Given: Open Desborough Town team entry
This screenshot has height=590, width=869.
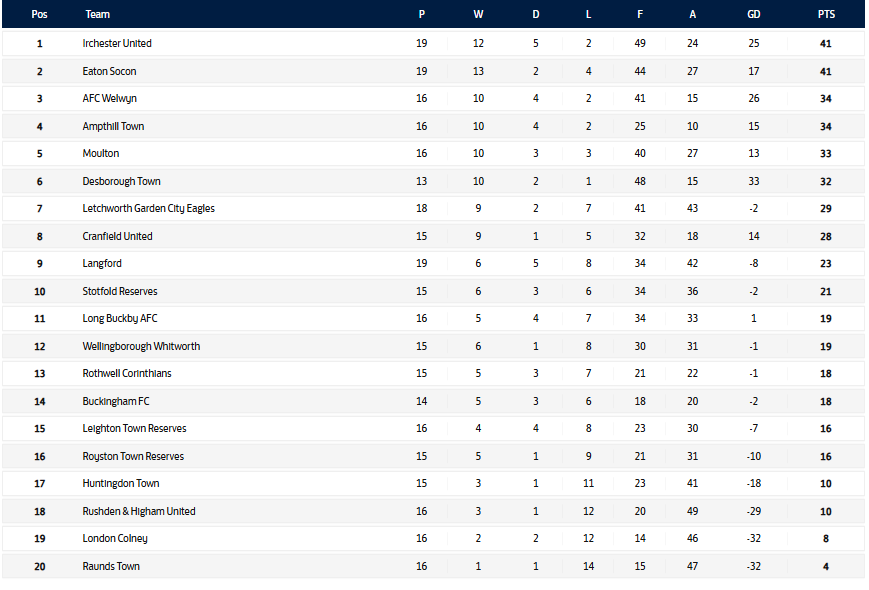Looking at the screenshot, I should [x=121, y=182].
